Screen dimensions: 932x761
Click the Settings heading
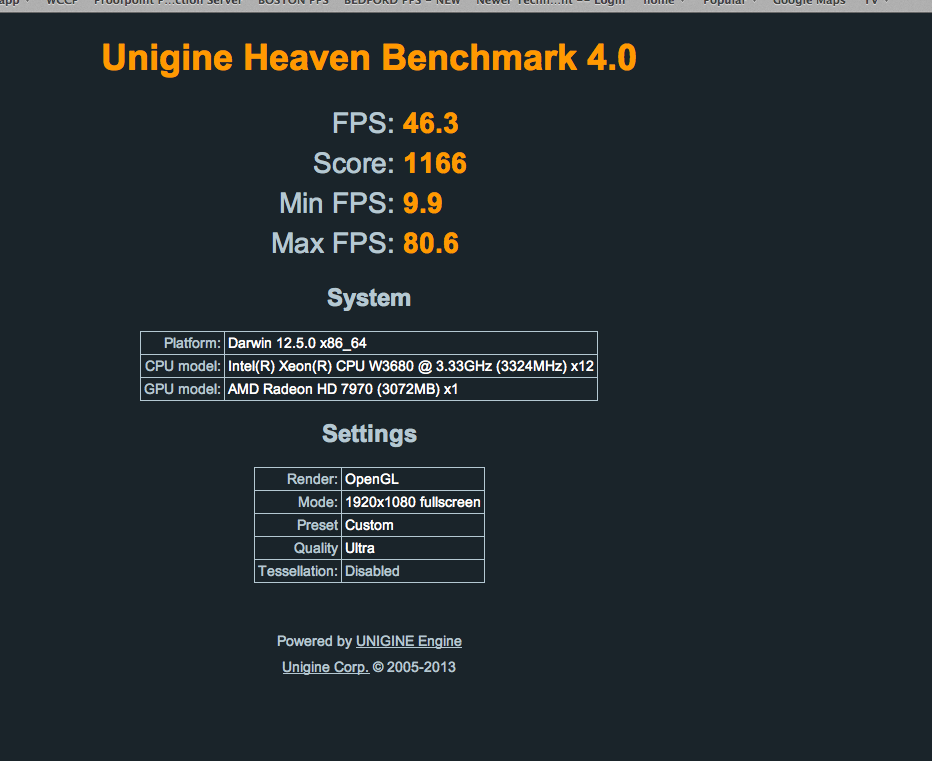pos(369,434)
